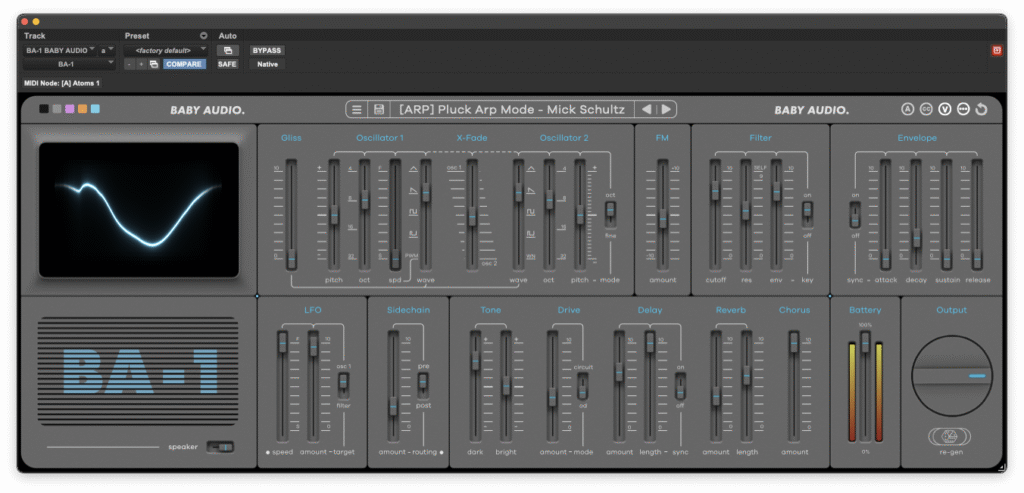Click the Battery level slider handle

[x=865, y=342]
